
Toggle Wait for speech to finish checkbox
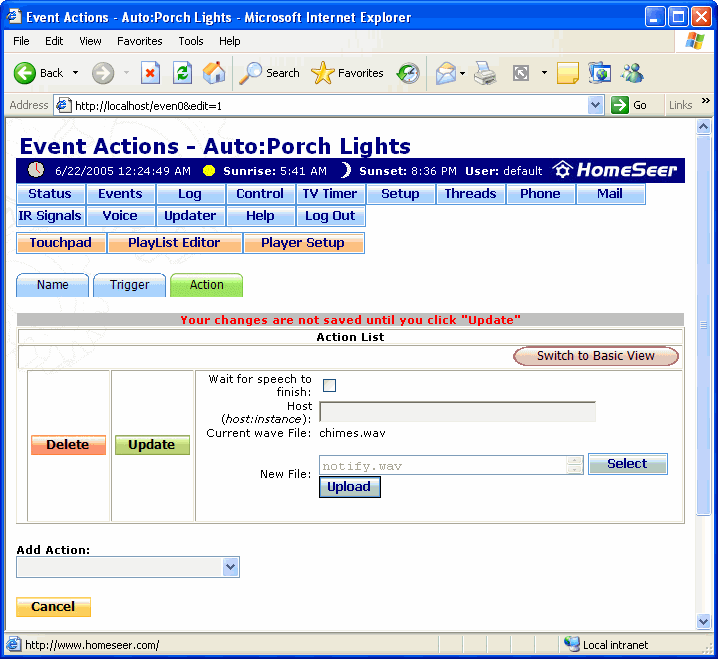pyautogui.click(x=329, y=385)
